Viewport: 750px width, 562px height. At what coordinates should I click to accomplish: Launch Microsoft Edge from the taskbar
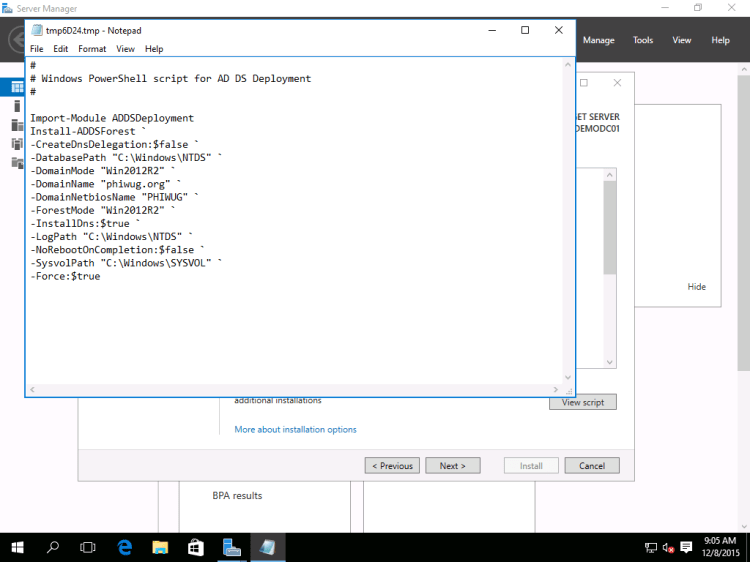click(125, 547)
